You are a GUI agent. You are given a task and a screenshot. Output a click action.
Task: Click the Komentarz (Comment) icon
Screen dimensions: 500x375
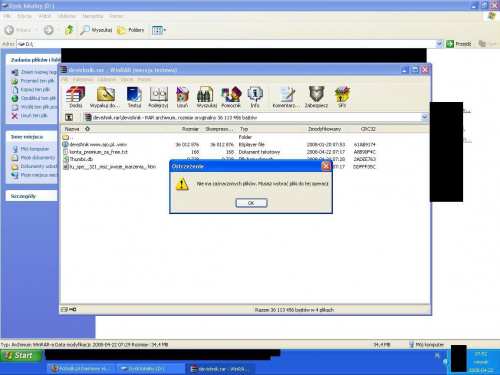(x=287, y=97)
